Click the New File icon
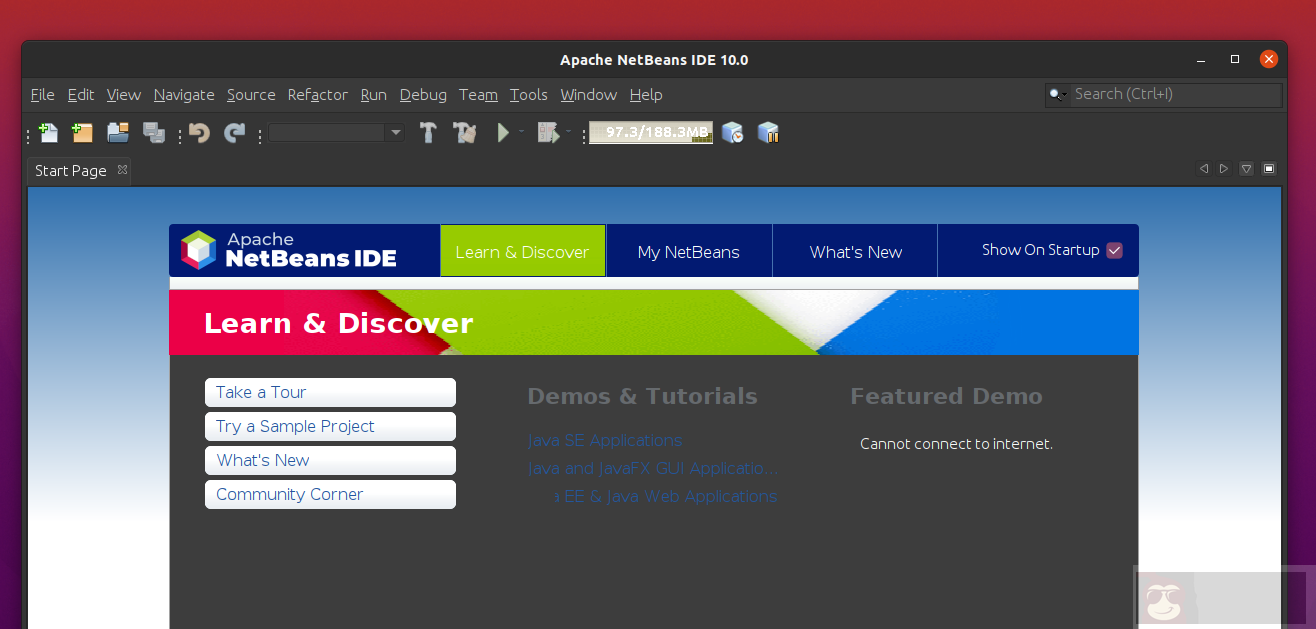 48,132
